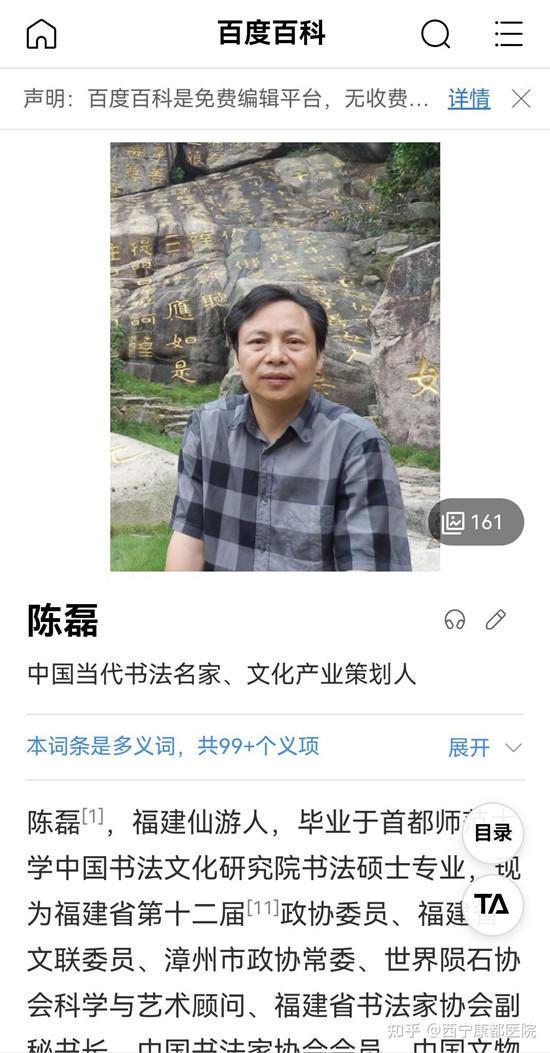
Task: Tap the TA floating button
Action: coord(493,904)
